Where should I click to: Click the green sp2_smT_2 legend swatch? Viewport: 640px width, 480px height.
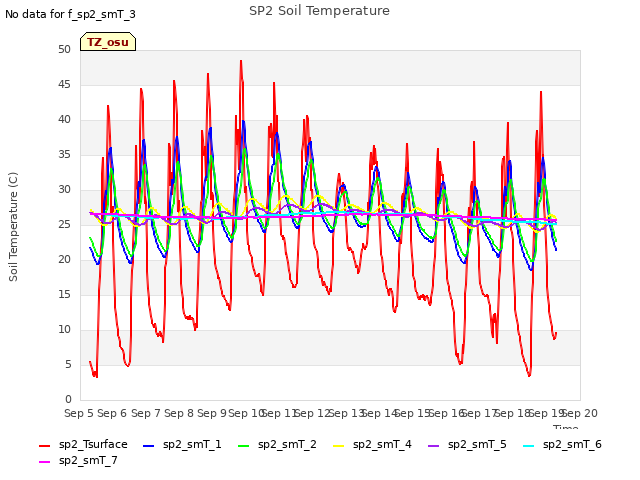pos(243,446)
